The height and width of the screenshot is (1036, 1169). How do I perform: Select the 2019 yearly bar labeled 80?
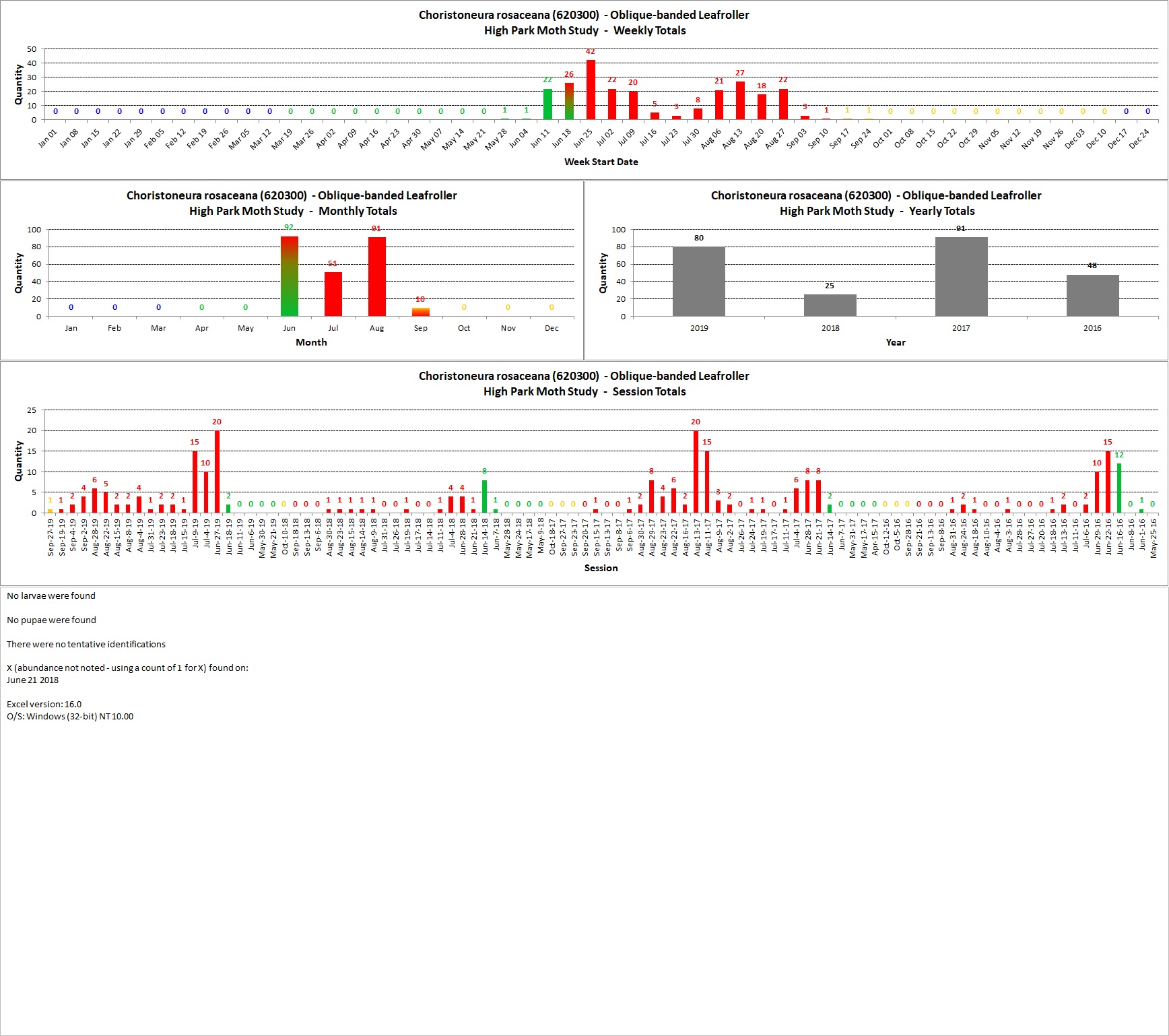tap(699, 282)
